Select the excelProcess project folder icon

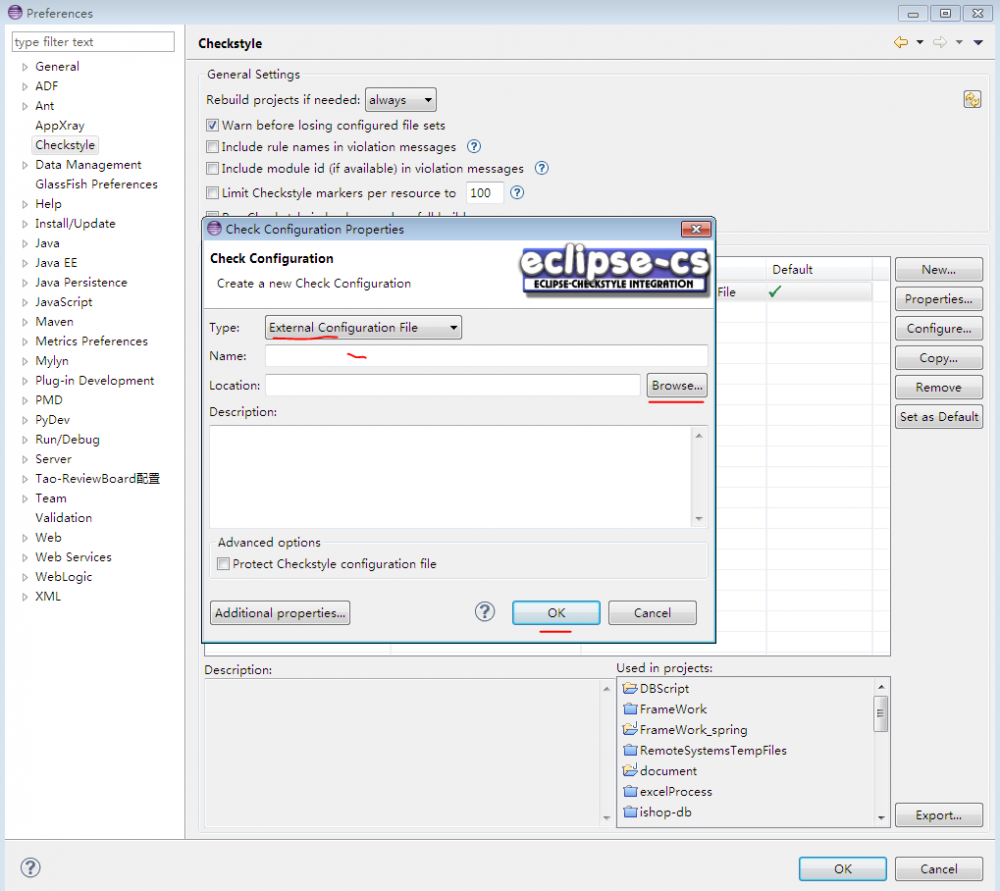pyautogui.click(x=630, y=792)
